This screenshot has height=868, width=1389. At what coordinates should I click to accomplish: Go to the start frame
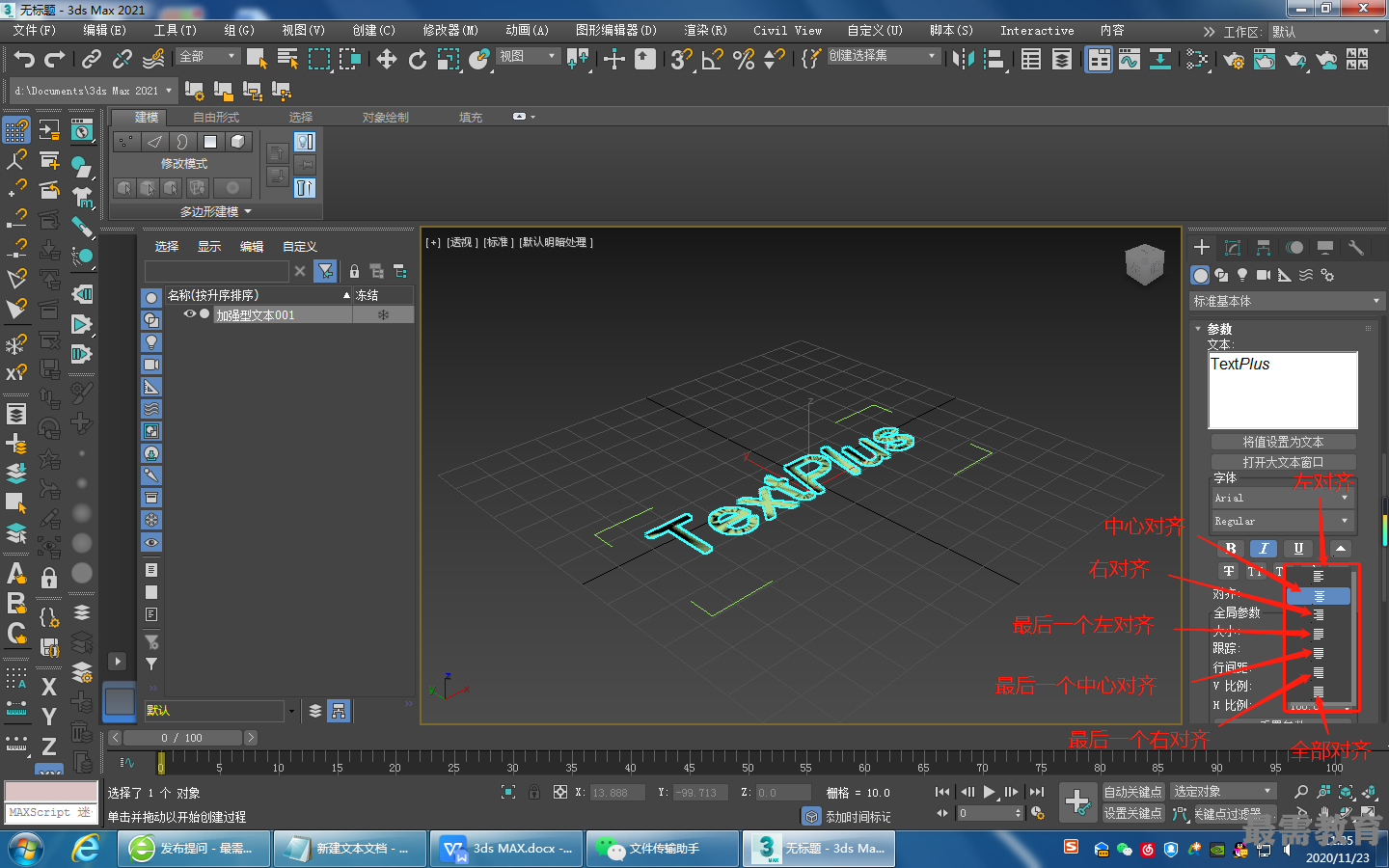coord(942,792)
